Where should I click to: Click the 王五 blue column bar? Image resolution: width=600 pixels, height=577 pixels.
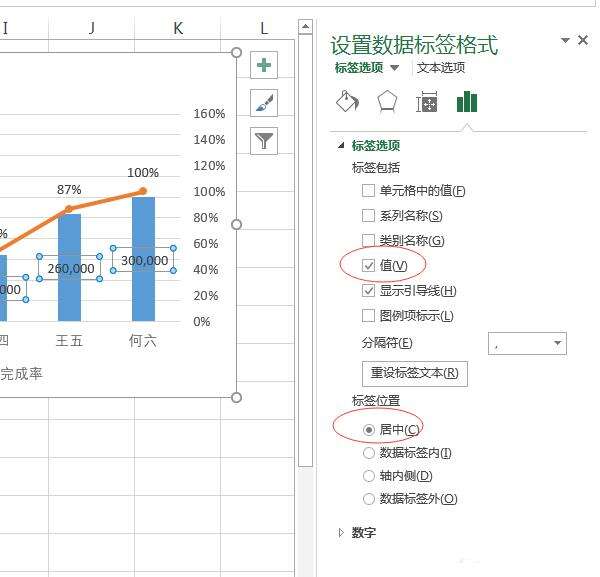pyautogui.click(x=69, y=267)
